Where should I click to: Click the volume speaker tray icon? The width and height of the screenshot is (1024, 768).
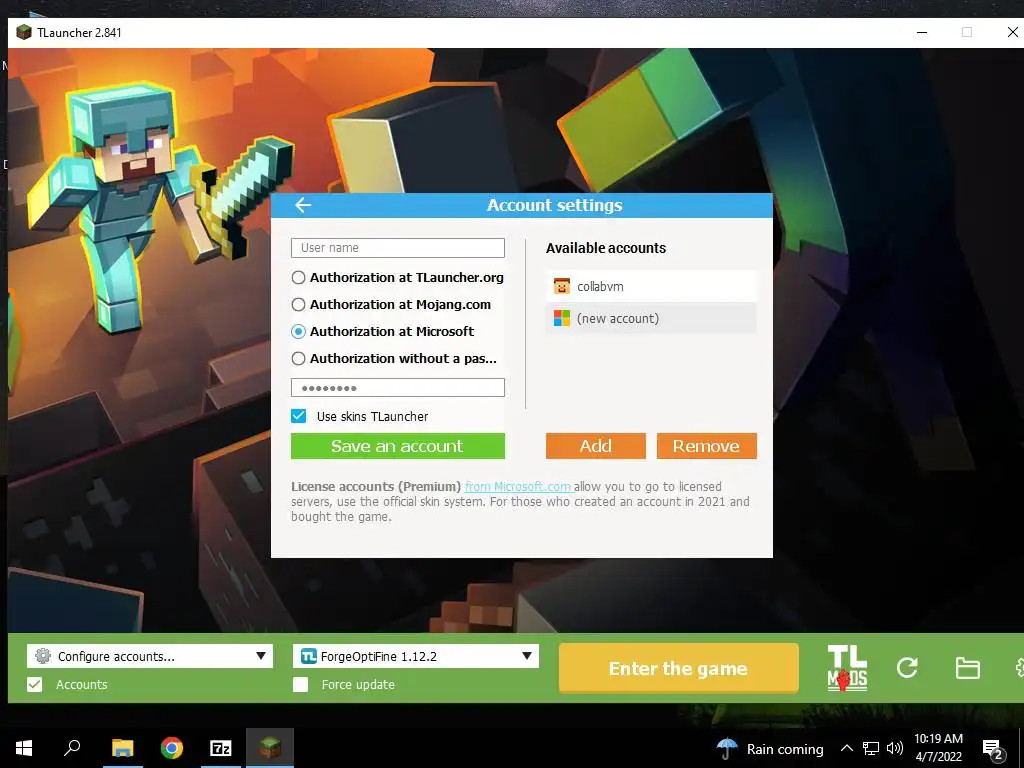(895, 748)
